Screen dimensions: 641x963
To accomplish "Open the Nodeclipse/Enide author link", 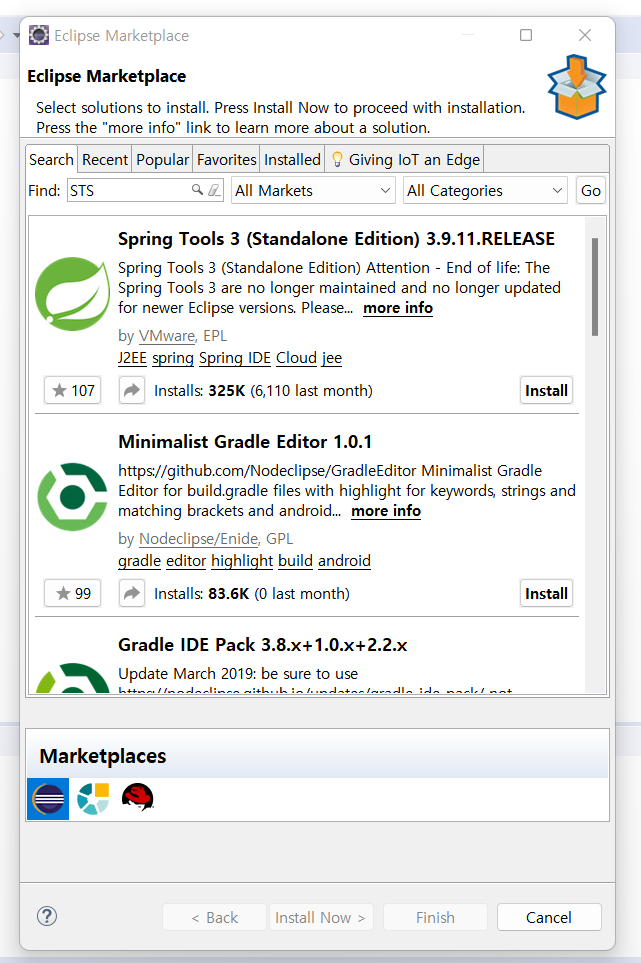I will click(198, 539).
